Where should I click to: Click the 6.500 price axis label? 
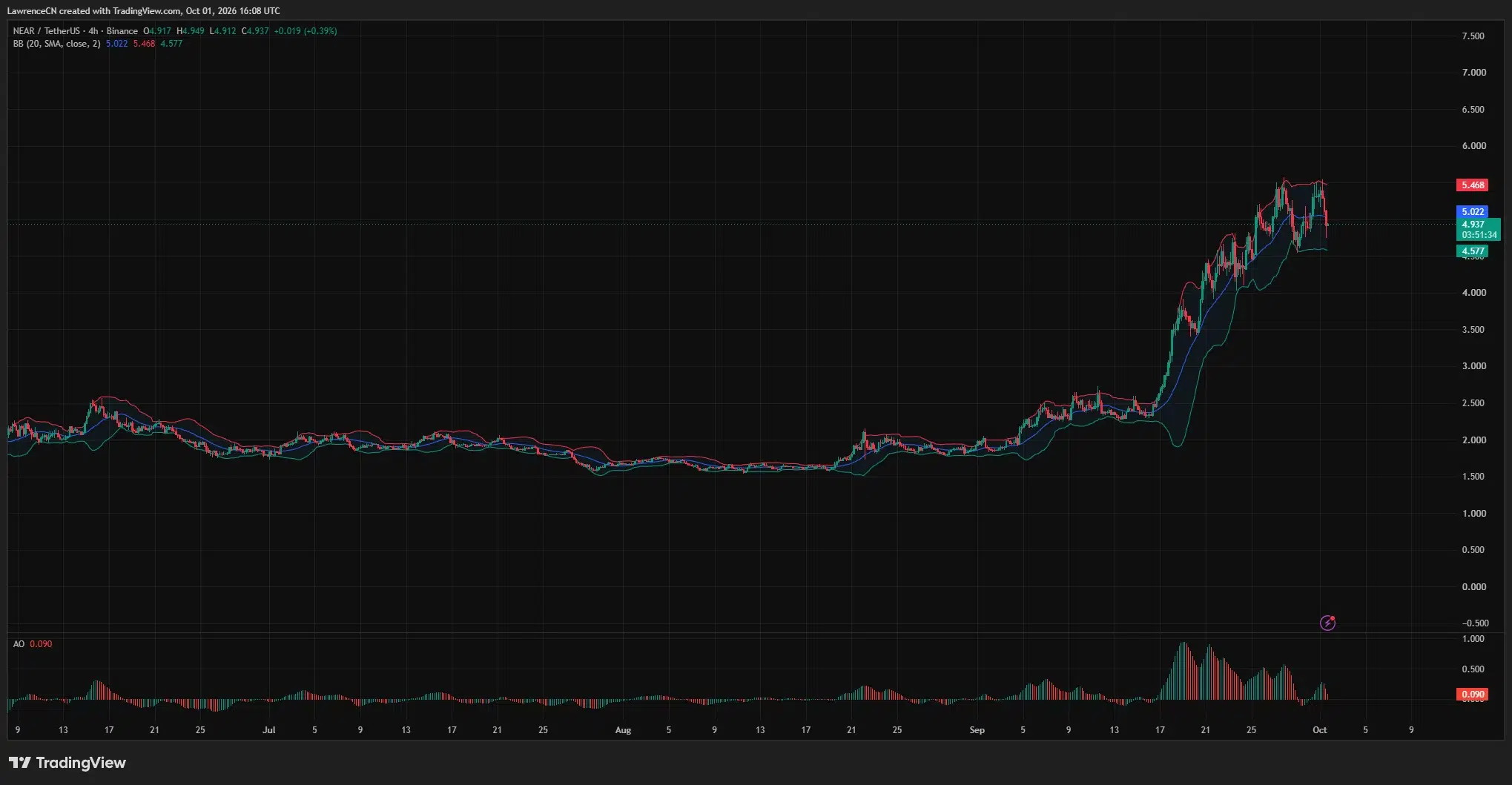point(1473,110)
